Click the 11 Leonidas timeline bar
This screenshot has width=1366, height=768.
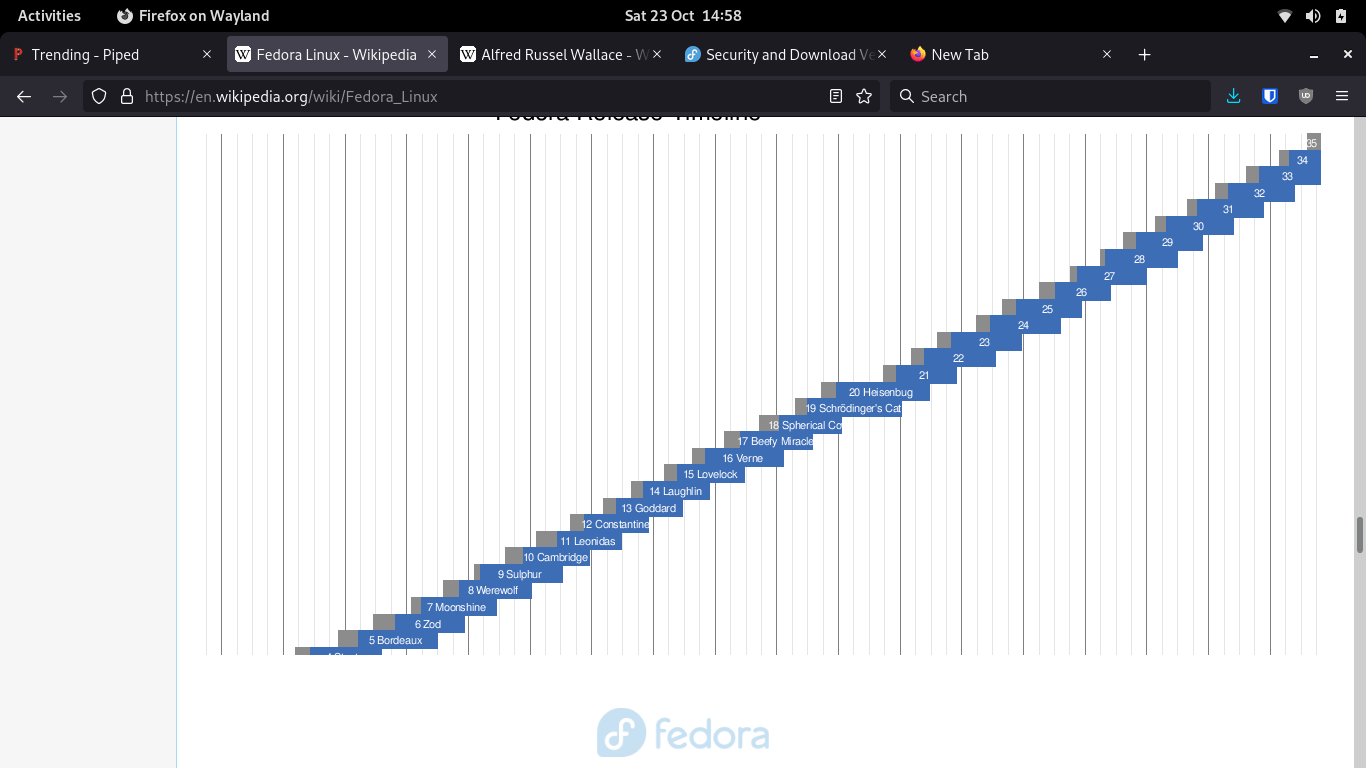[589, 541]
